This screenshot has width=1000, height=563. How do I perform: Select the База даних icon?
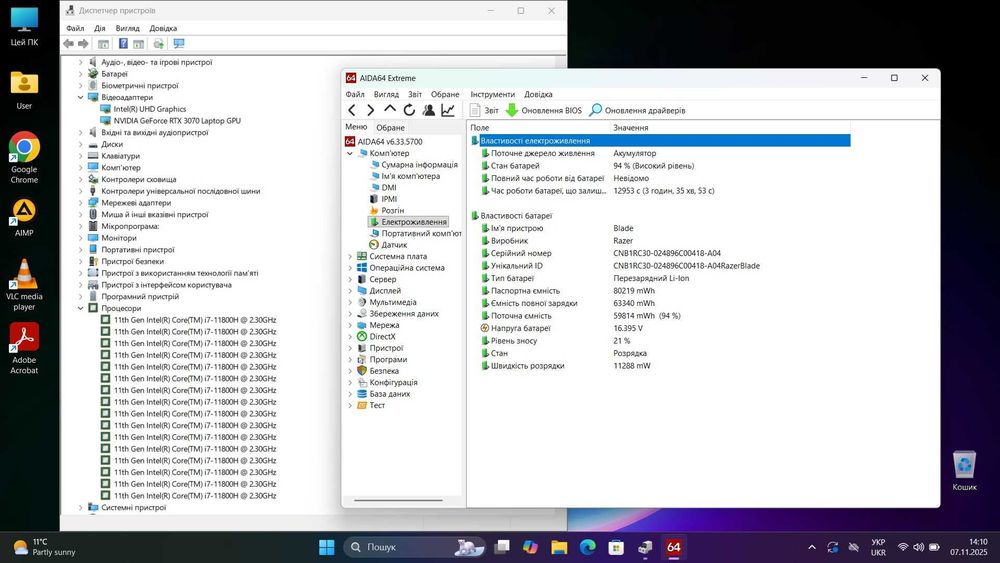362,394
